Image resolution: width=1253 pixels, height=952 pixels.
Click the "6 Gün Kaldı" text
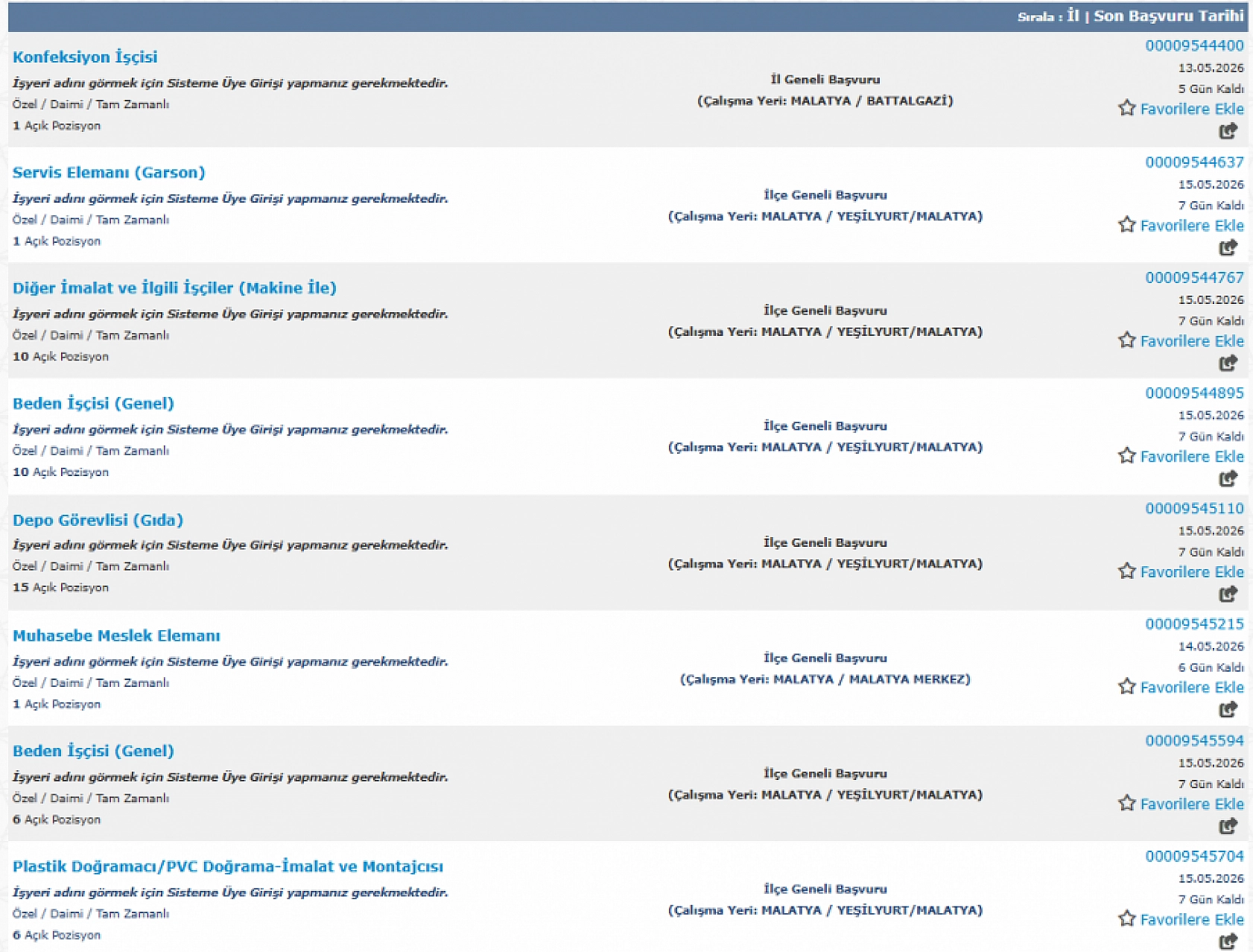[x=1211, y=667]
